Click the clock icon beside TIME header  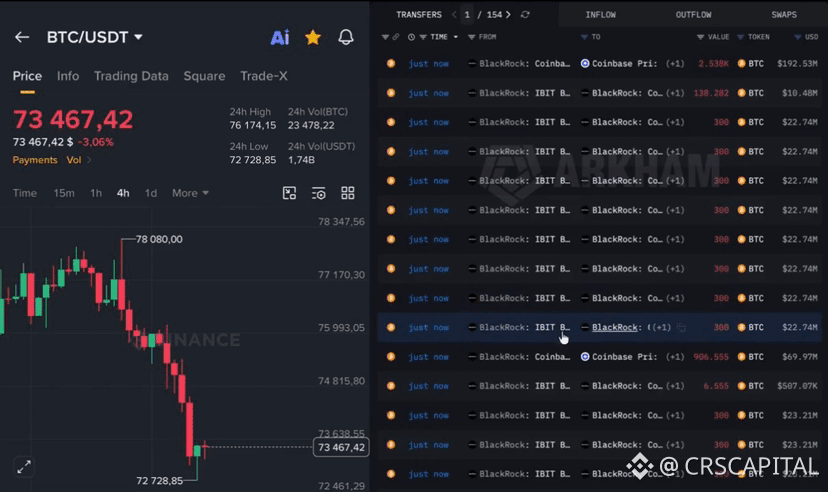point(411,37)
